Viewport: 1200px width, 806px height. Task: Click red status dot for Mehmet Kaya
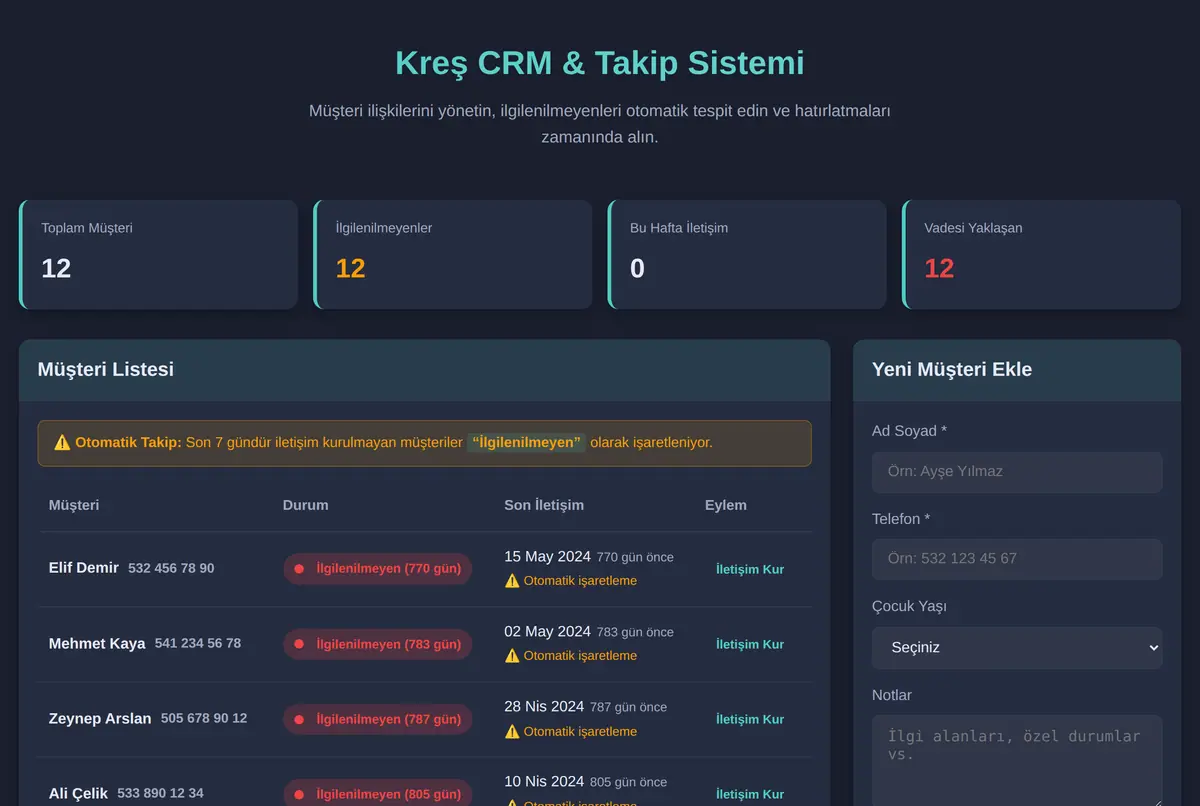299,644
